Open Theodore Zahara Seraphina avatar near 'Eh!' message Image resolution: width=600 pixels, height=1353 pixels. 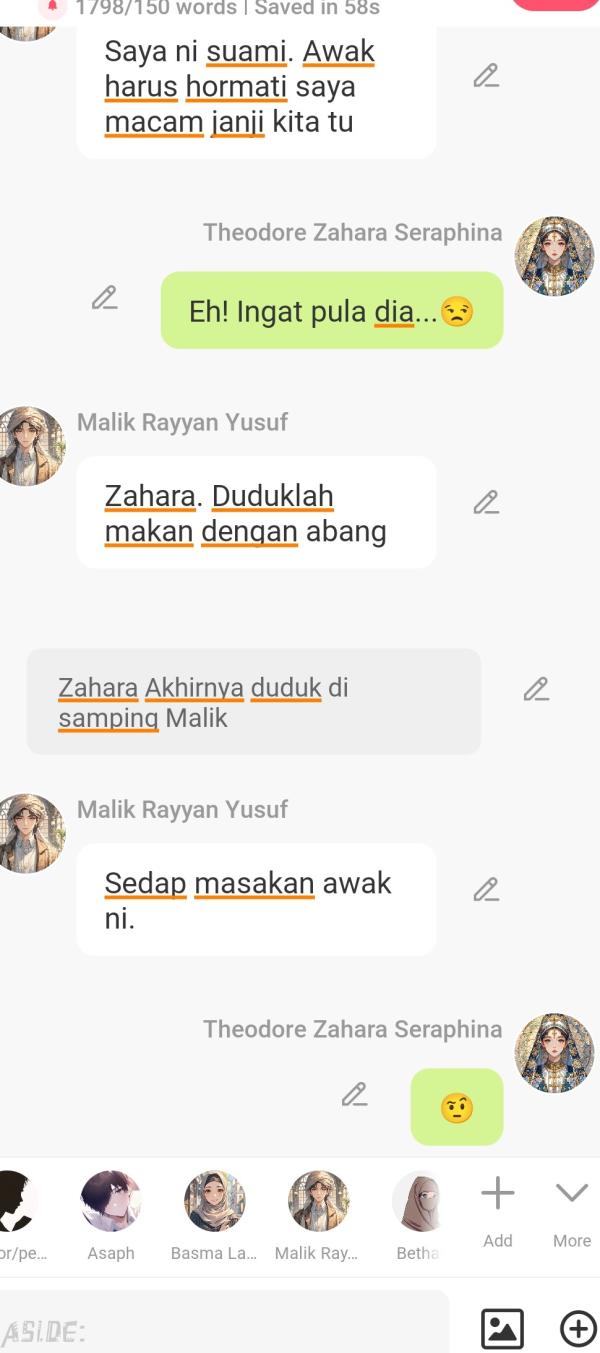click(x=554, y=257)
